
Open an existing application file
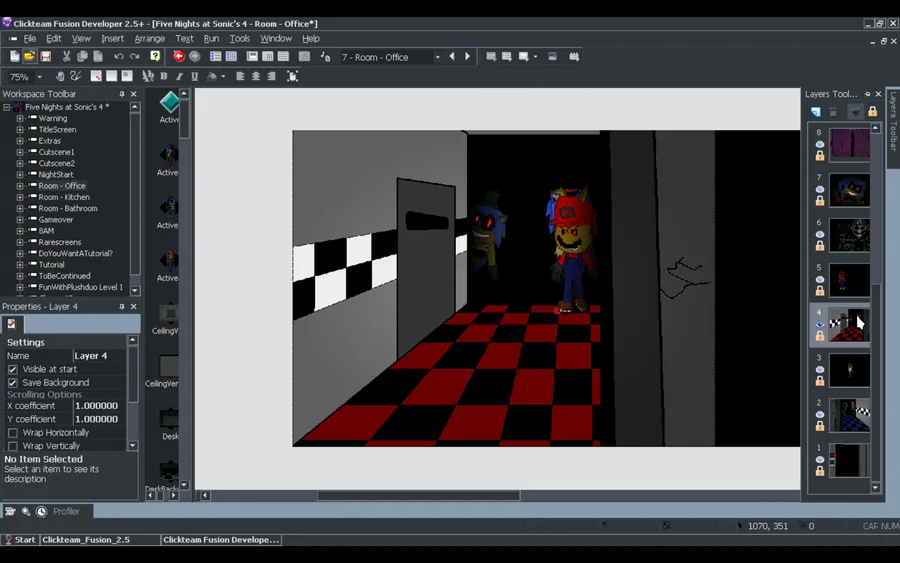(x=29, y=56)
